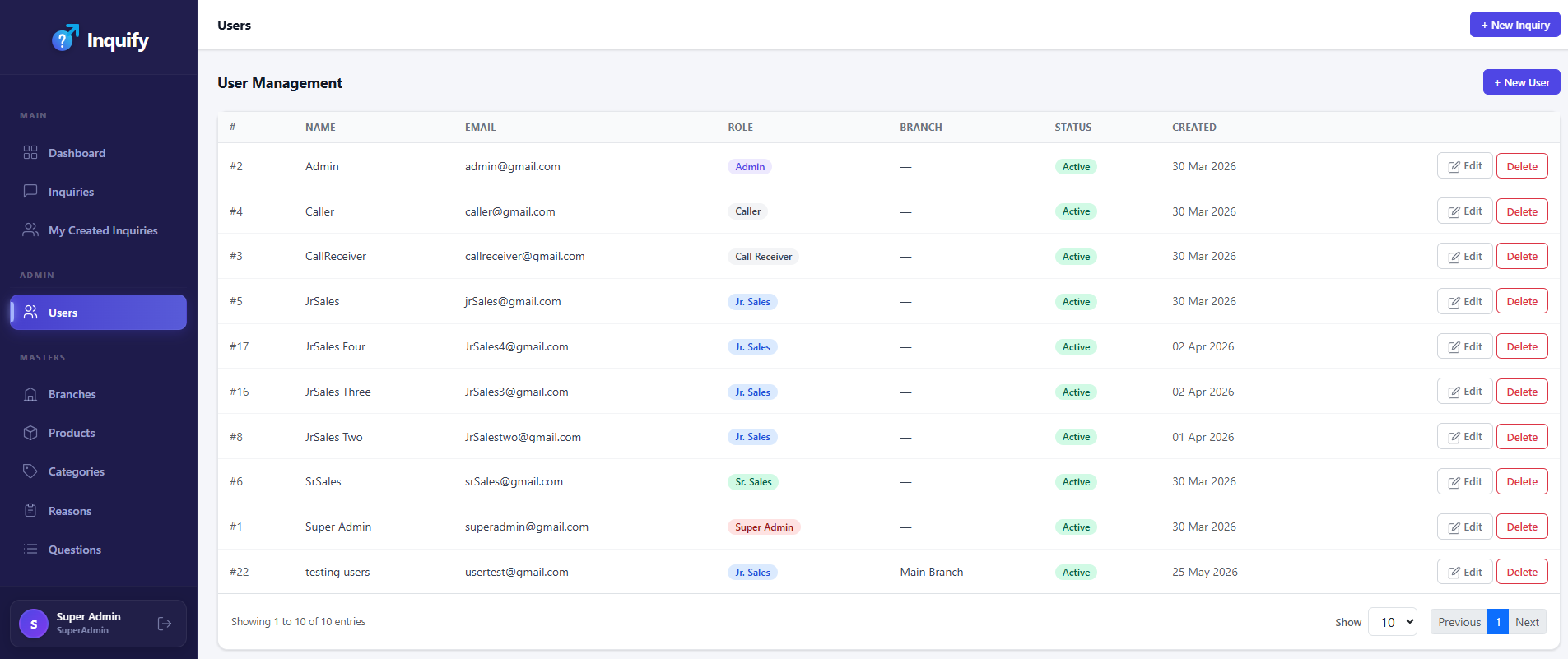Delete the Caller user
This screenshot has width=1568, height=659.
click(x=1522, y=211)
